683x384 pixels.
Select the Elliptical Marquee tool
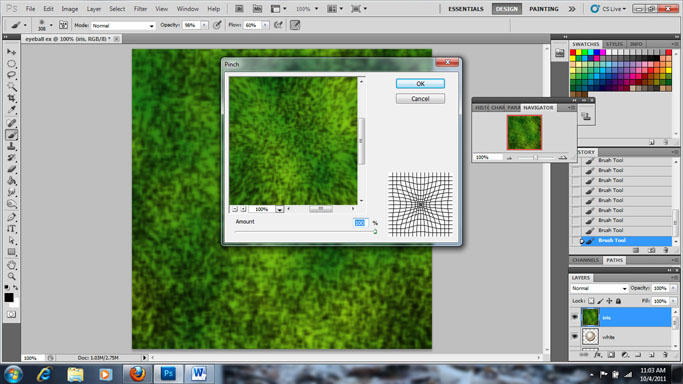pos(11,64)
